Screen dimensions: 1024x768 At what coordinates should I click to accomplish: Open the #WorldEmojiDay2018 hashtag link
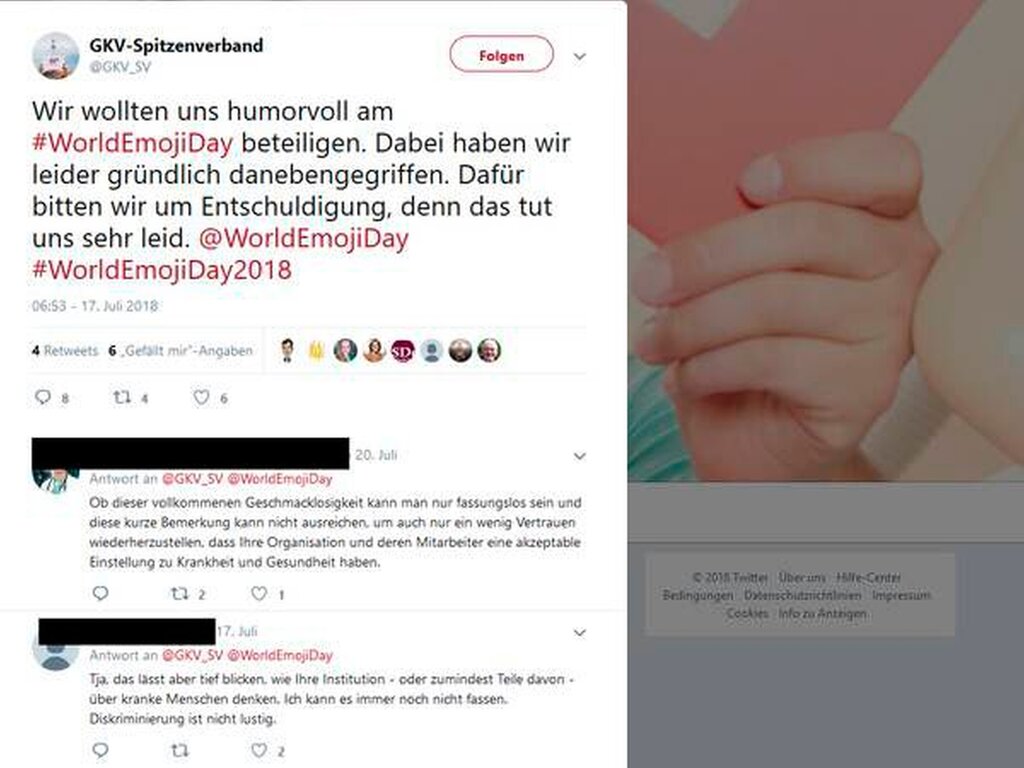pyautogui.click(x=162, y=270)
